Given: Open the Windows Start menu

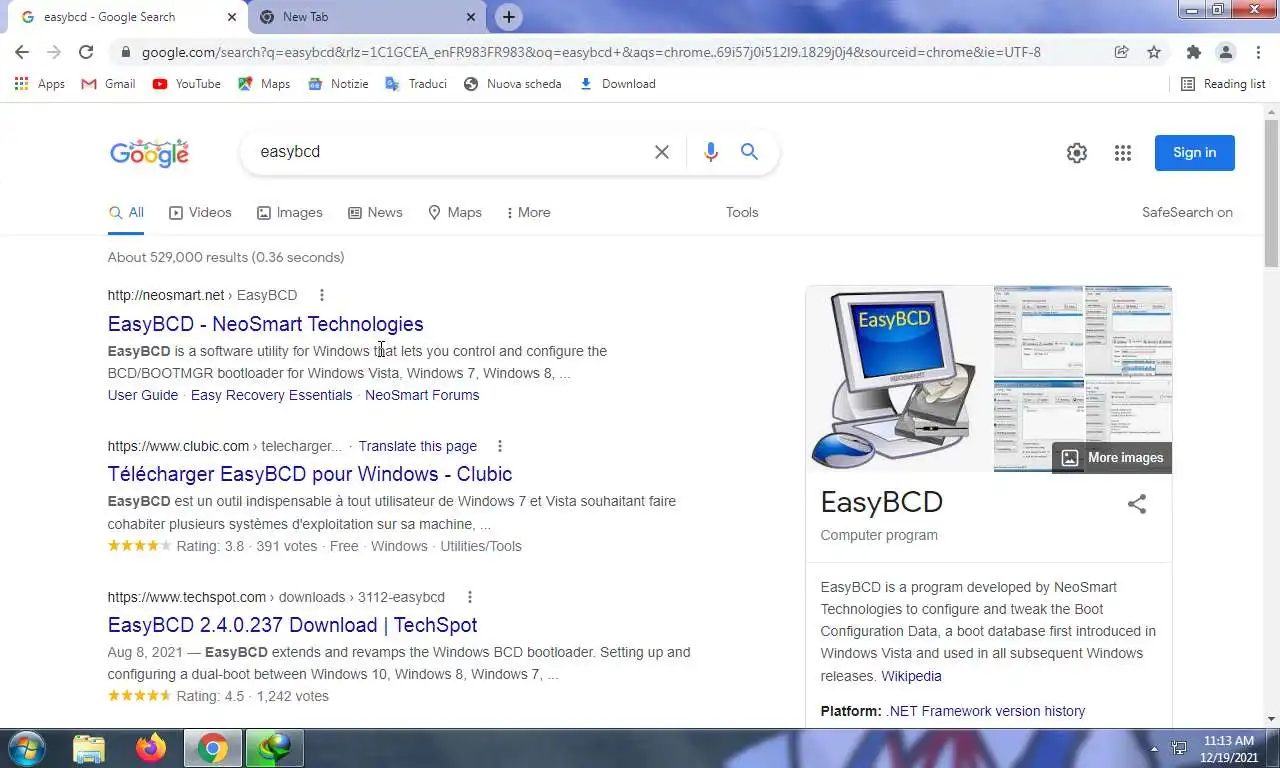Looking at the screenshot, I should click(26, 748).
